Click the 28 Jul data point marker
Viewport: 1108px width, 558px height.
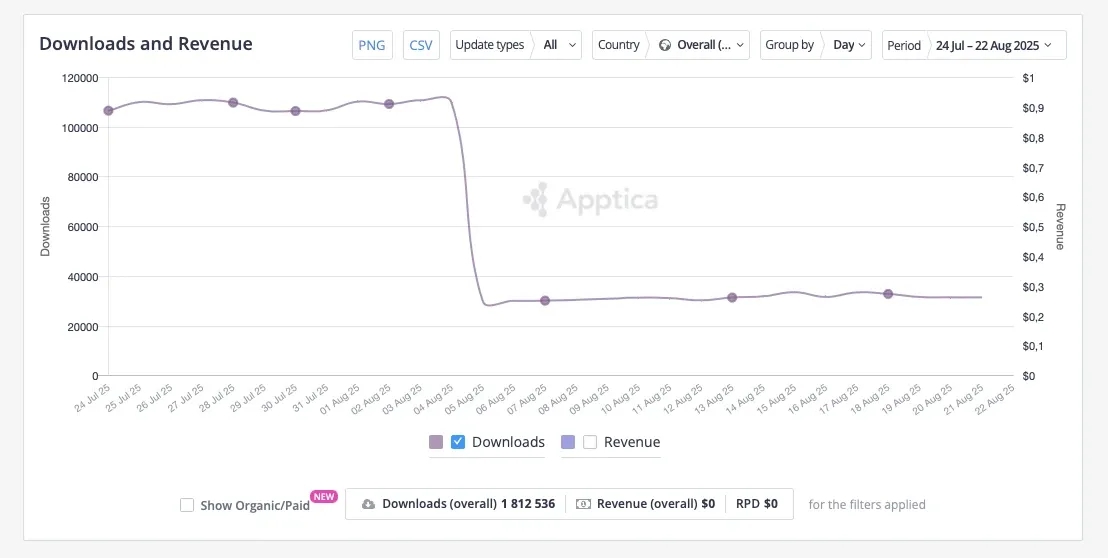(x=233, y=103)
